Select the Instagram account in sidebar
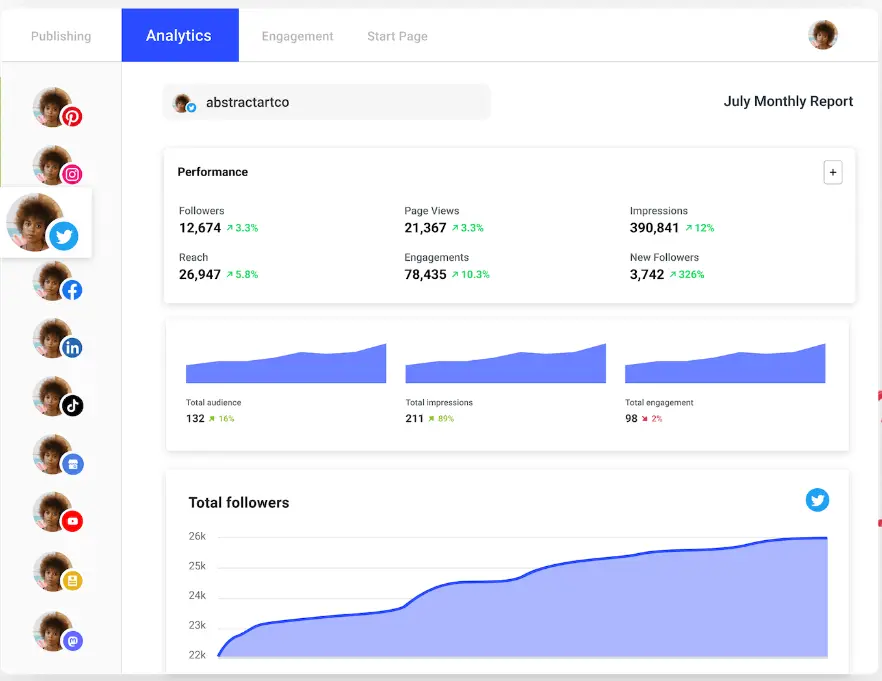The image size is (882, 681). pos(56,166)
